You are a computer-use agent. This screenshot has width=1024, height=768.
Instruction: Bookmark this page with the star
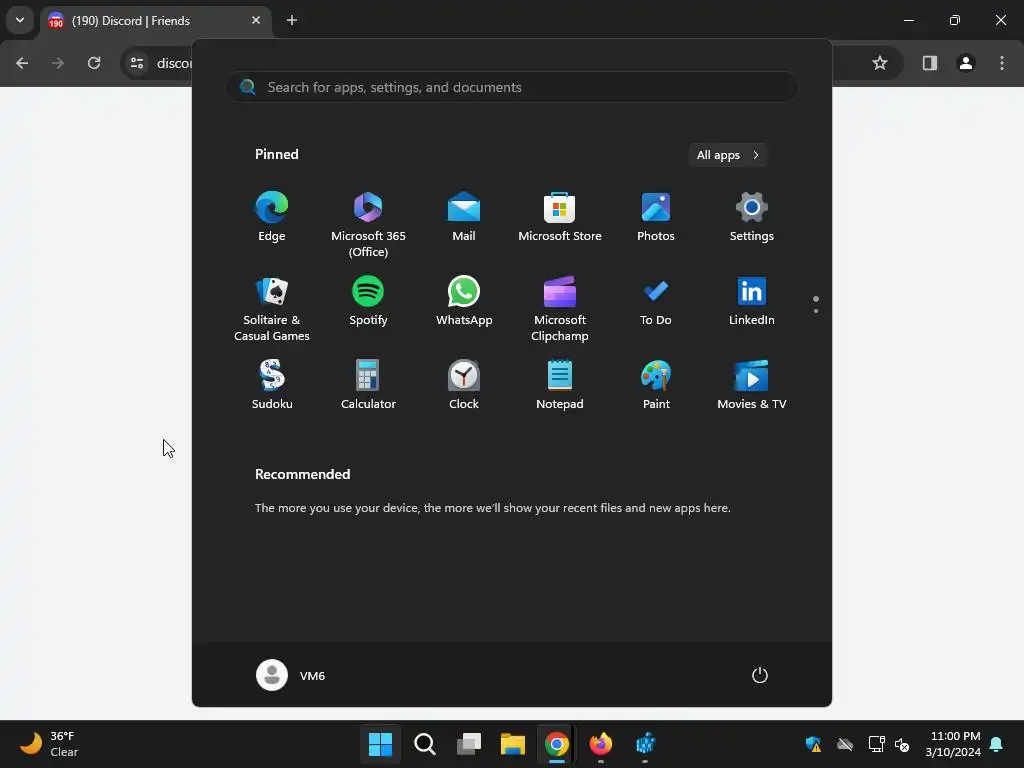click(x=880, y=63)
